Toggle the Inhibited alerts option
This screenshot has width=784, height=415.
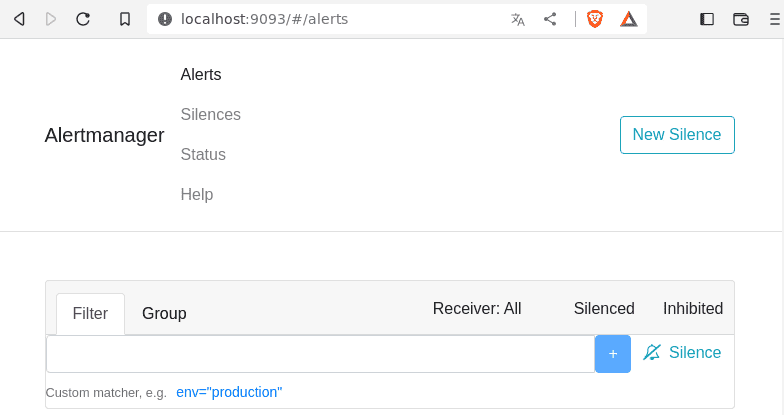pyautogui.click(x=692, y=308)
